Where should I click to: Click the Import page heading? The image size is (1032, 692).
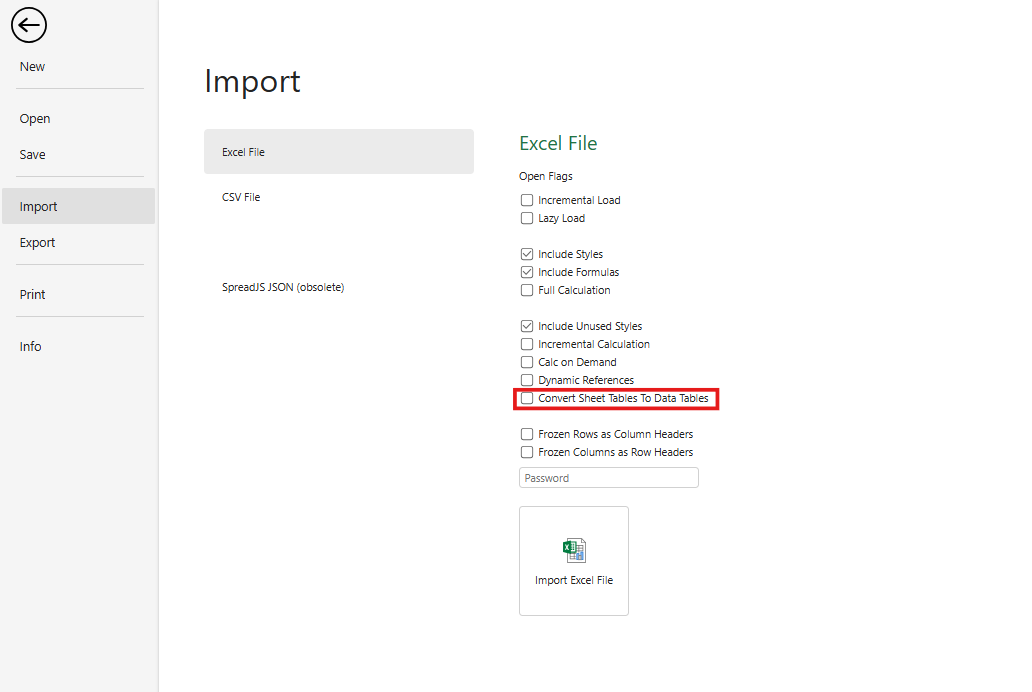[x=252, y=82]
